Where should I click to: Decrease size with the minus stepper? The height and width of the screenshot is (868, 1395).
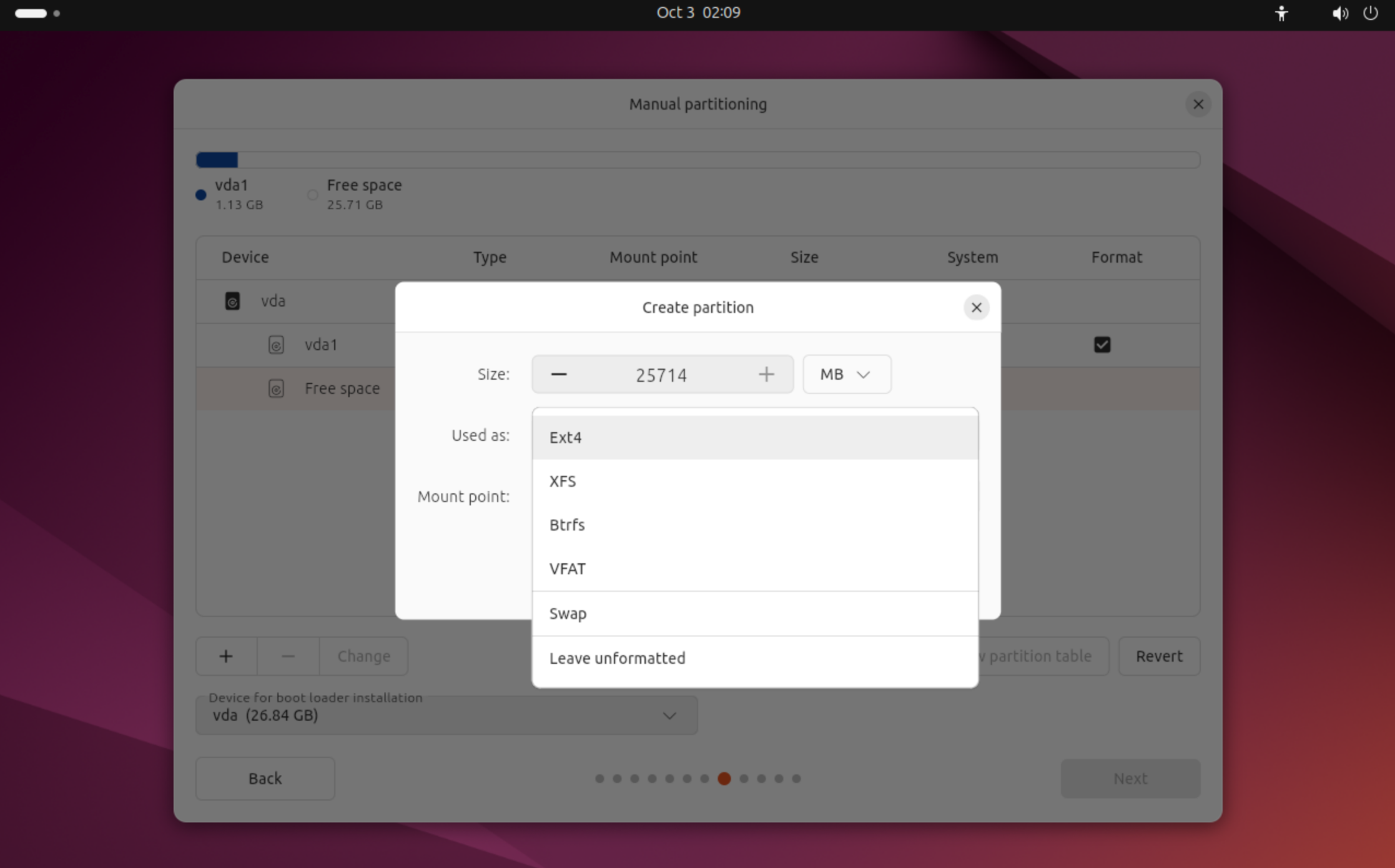(x=559, y=375)
